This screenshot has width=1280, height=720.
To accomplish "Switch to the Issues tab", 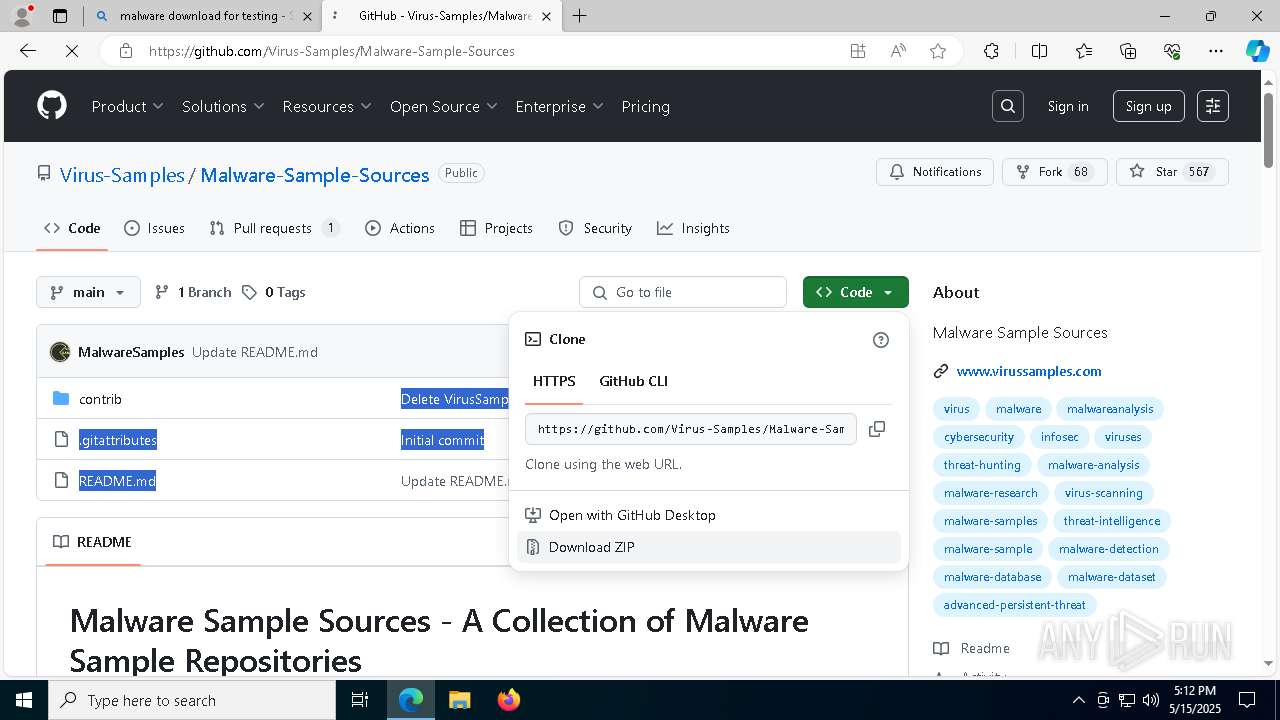I will 154,228.
